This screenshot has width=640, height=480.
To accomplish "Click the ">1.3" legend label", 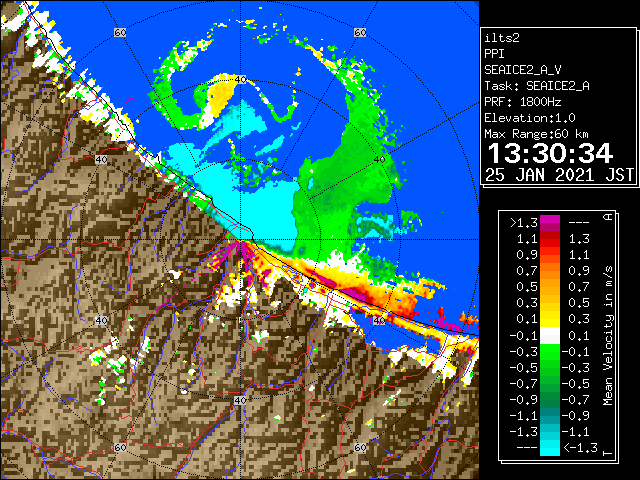I will (524, 223).
